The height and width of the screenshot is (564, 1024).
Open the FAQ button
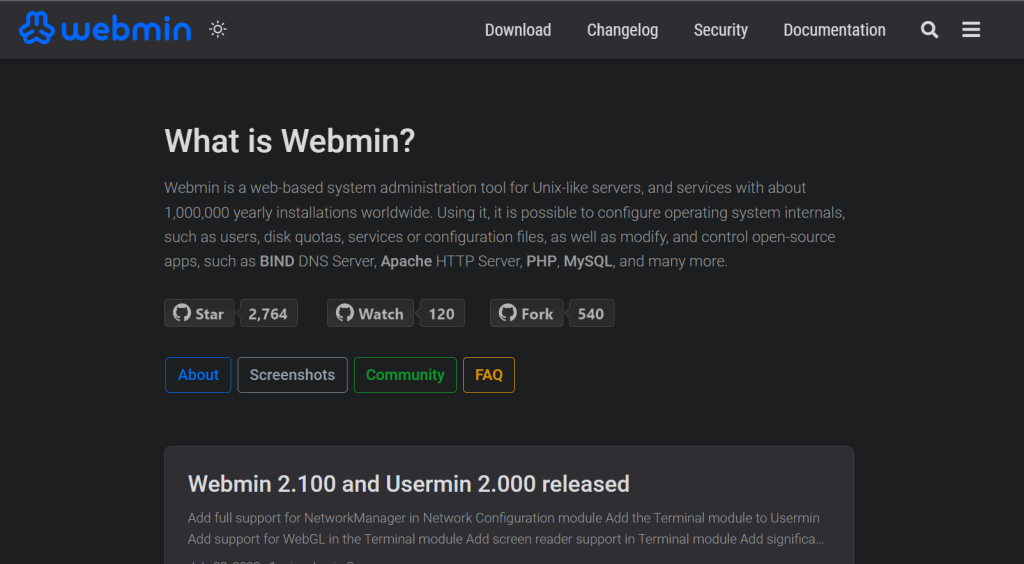coord(488,375)
